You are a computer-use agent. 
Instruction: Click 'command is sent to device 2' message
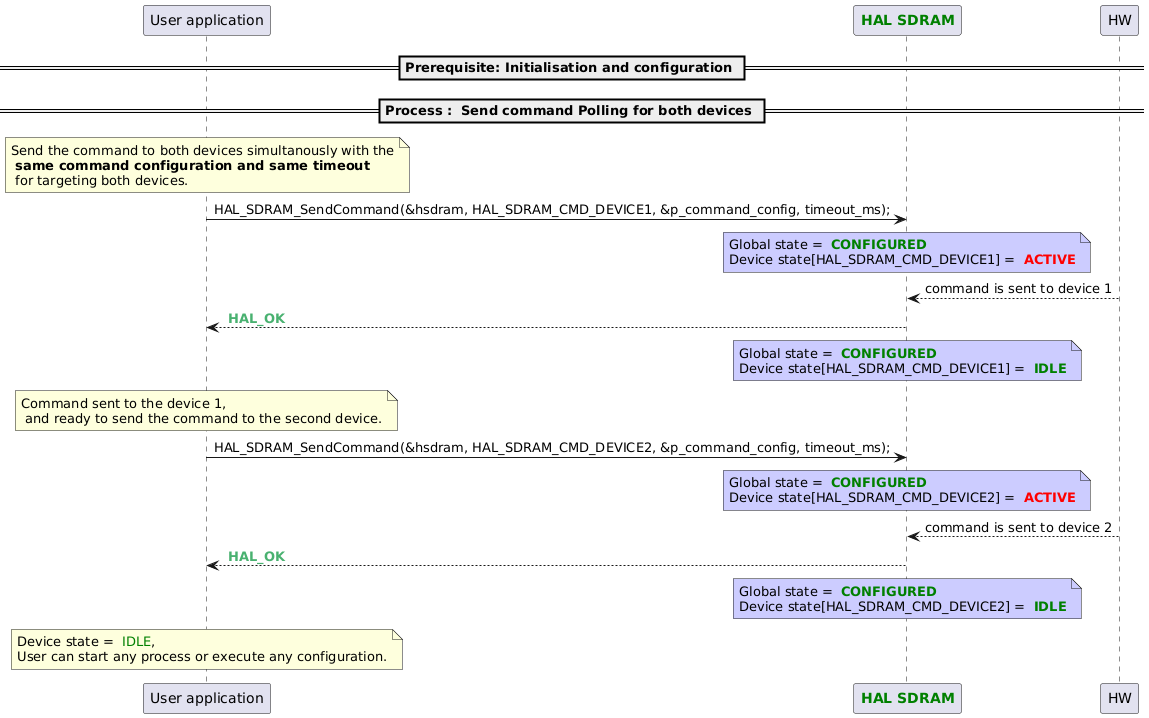tap(1018, 528)
